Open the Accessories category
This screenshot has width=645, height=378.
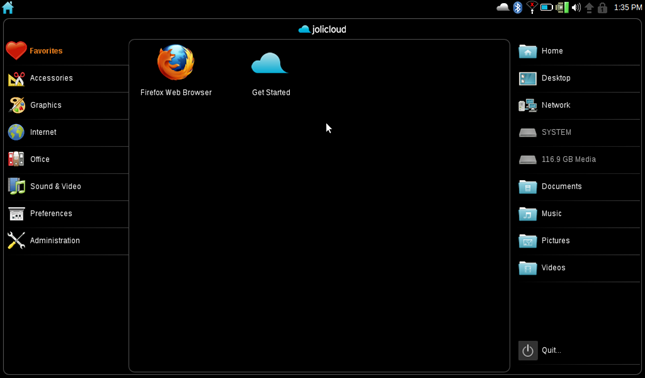point(67,78)
